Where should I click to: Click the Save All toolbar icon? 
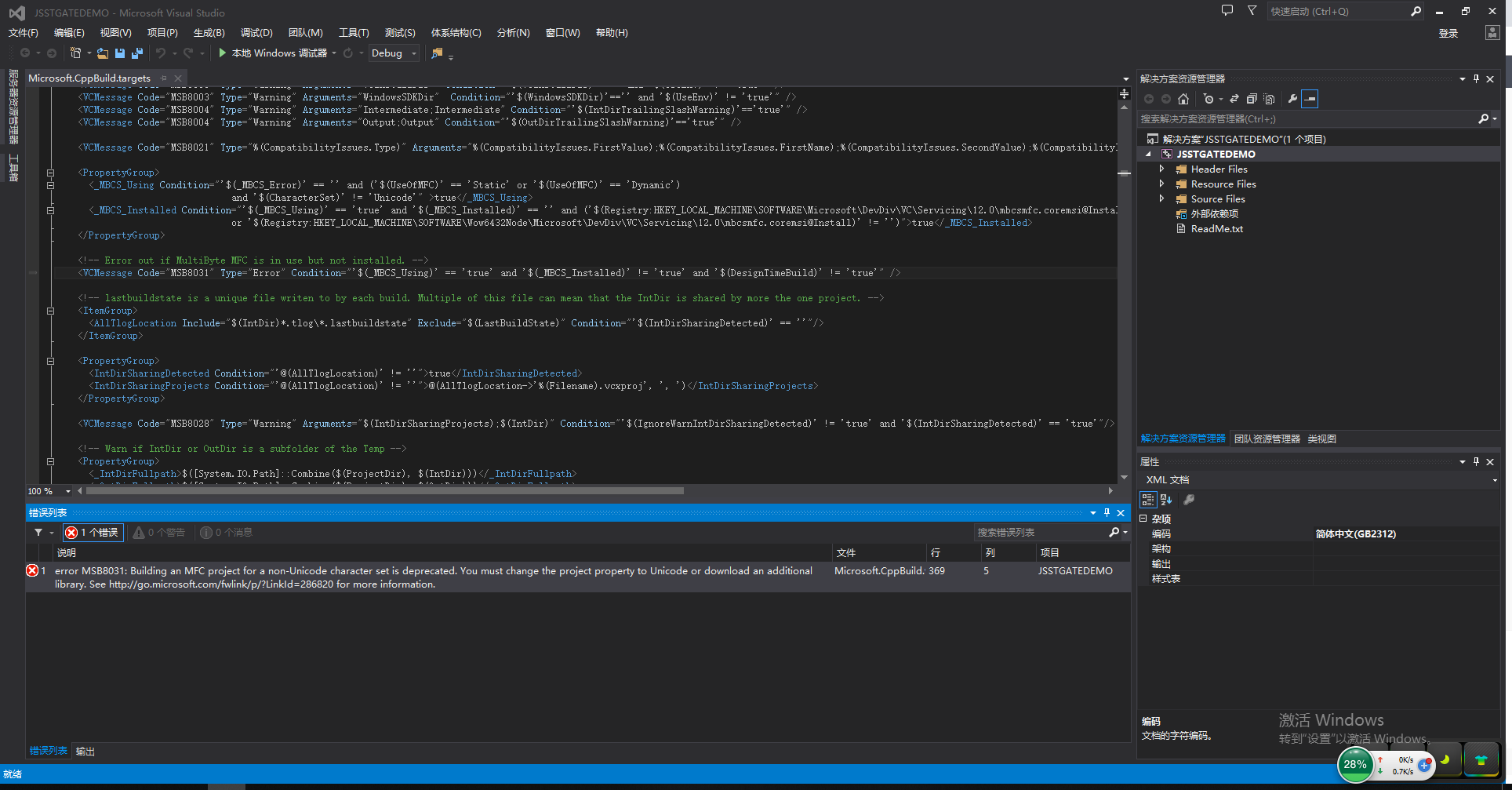(x=137, y=53)
